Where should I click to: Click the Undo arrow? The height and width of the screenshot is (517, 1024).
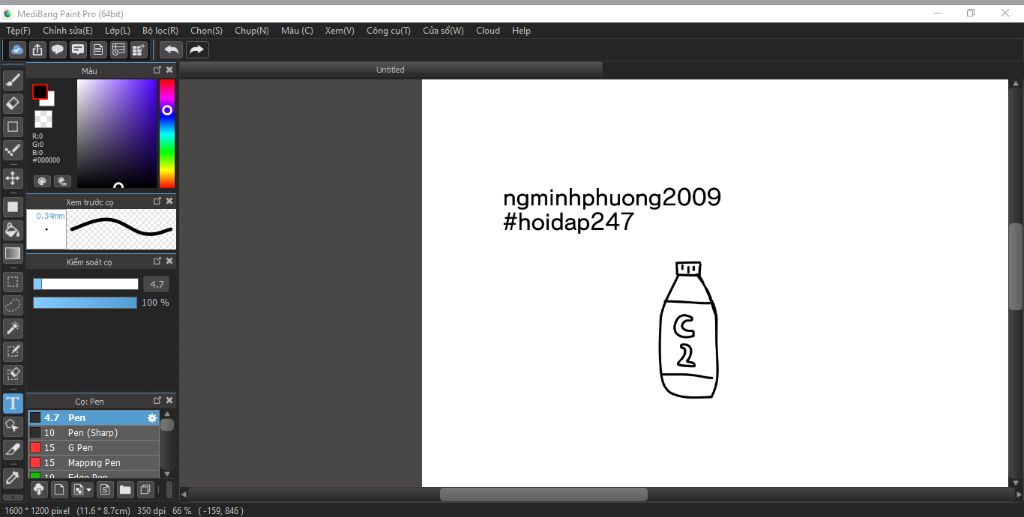[172, 50]
